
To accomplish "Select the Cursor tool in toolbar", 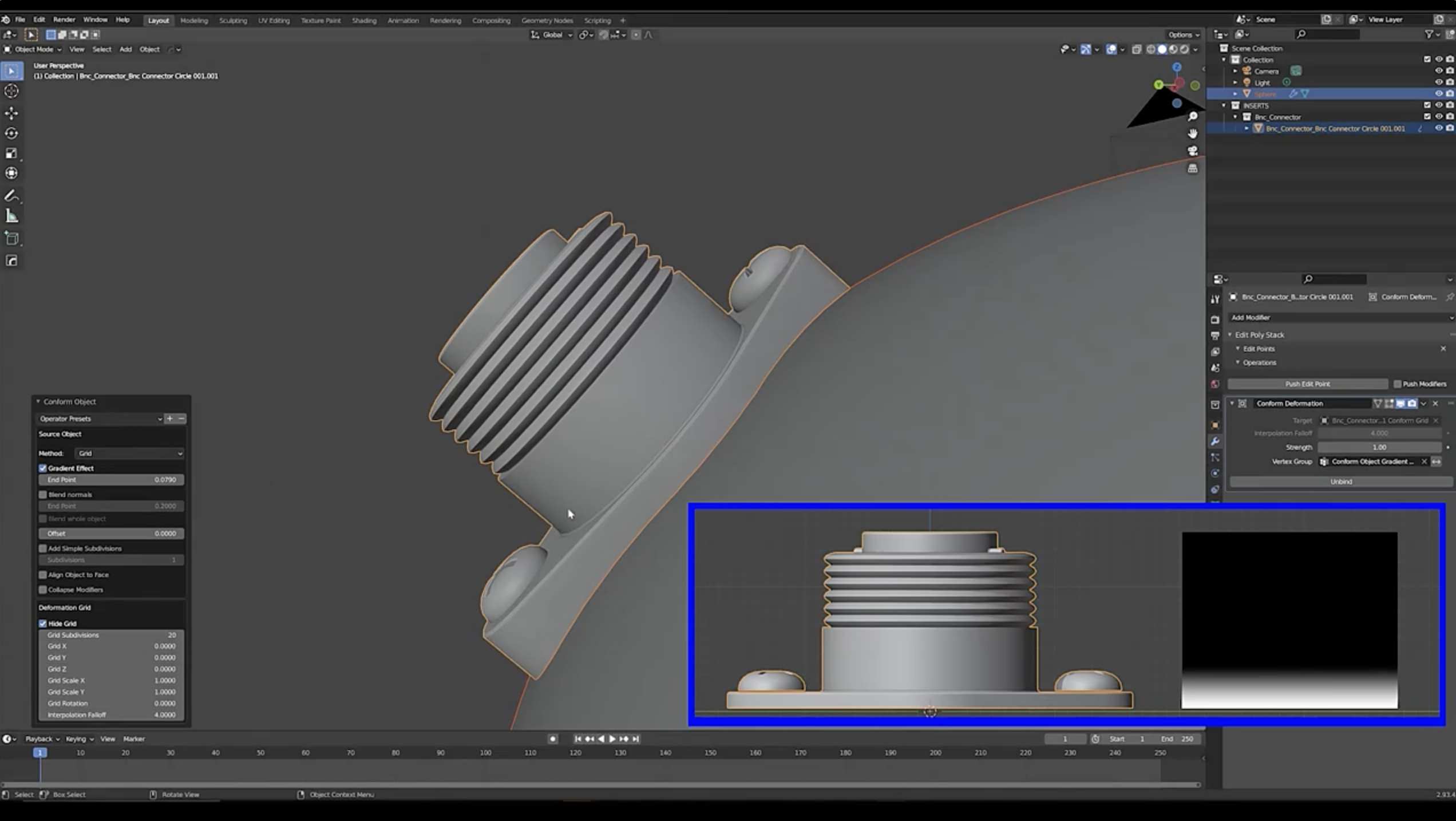I will [x=11, y=91].
